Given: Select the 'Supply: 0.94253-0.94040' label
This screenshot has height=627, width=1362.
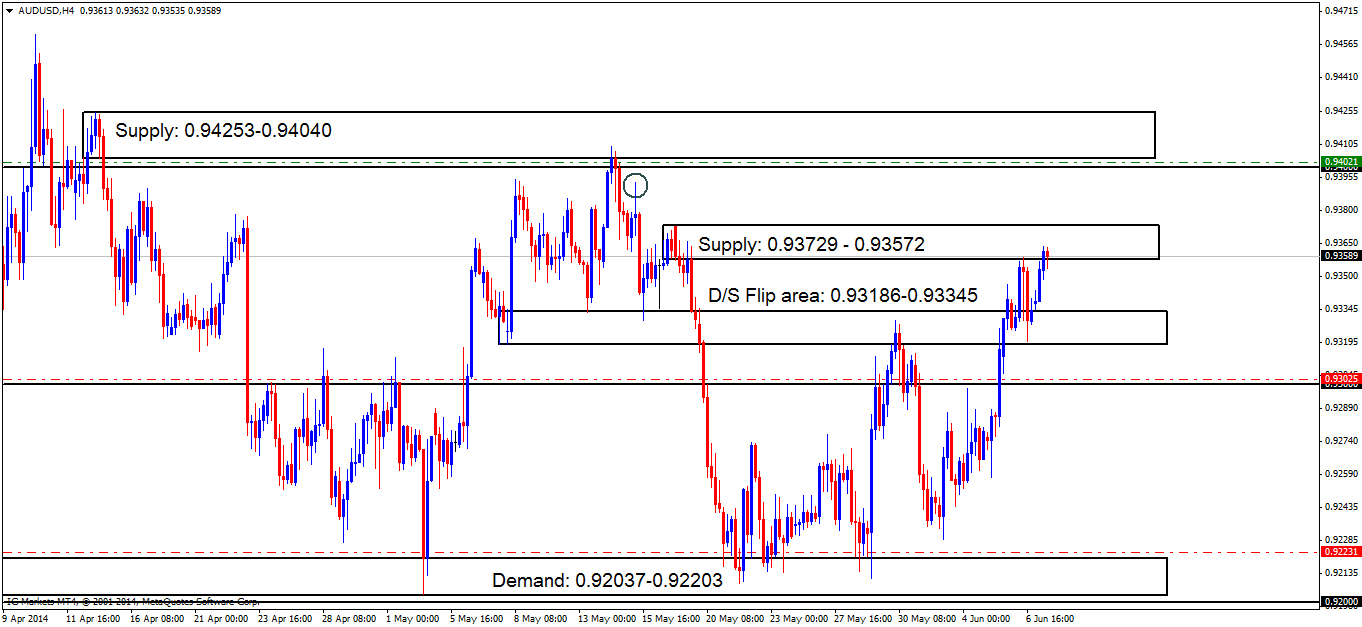Looking at the screenshot, I should point(223,130).
